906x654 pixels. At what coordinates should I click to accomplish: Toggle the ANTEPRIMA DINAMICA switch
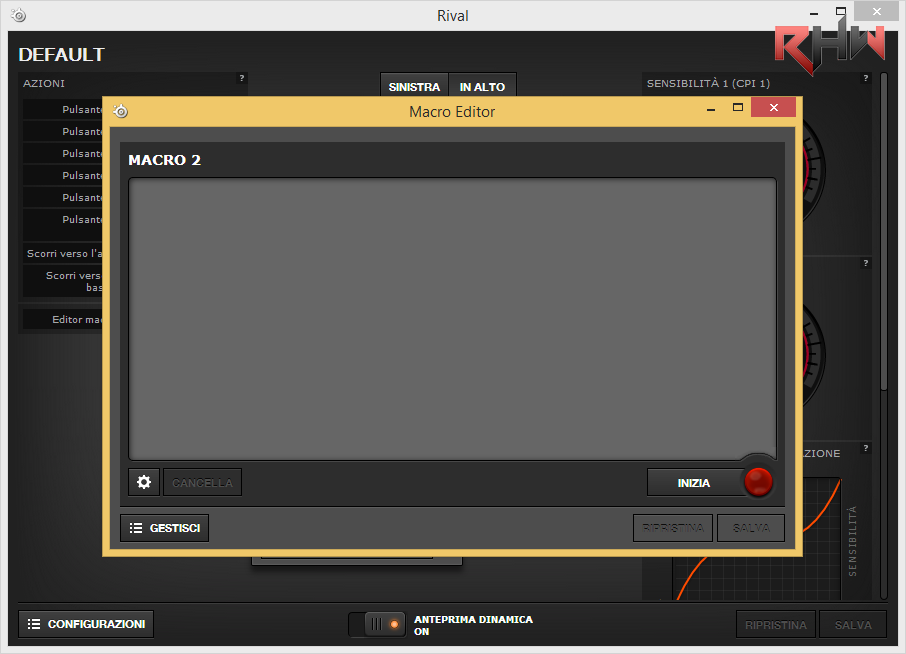coord(377,625)
